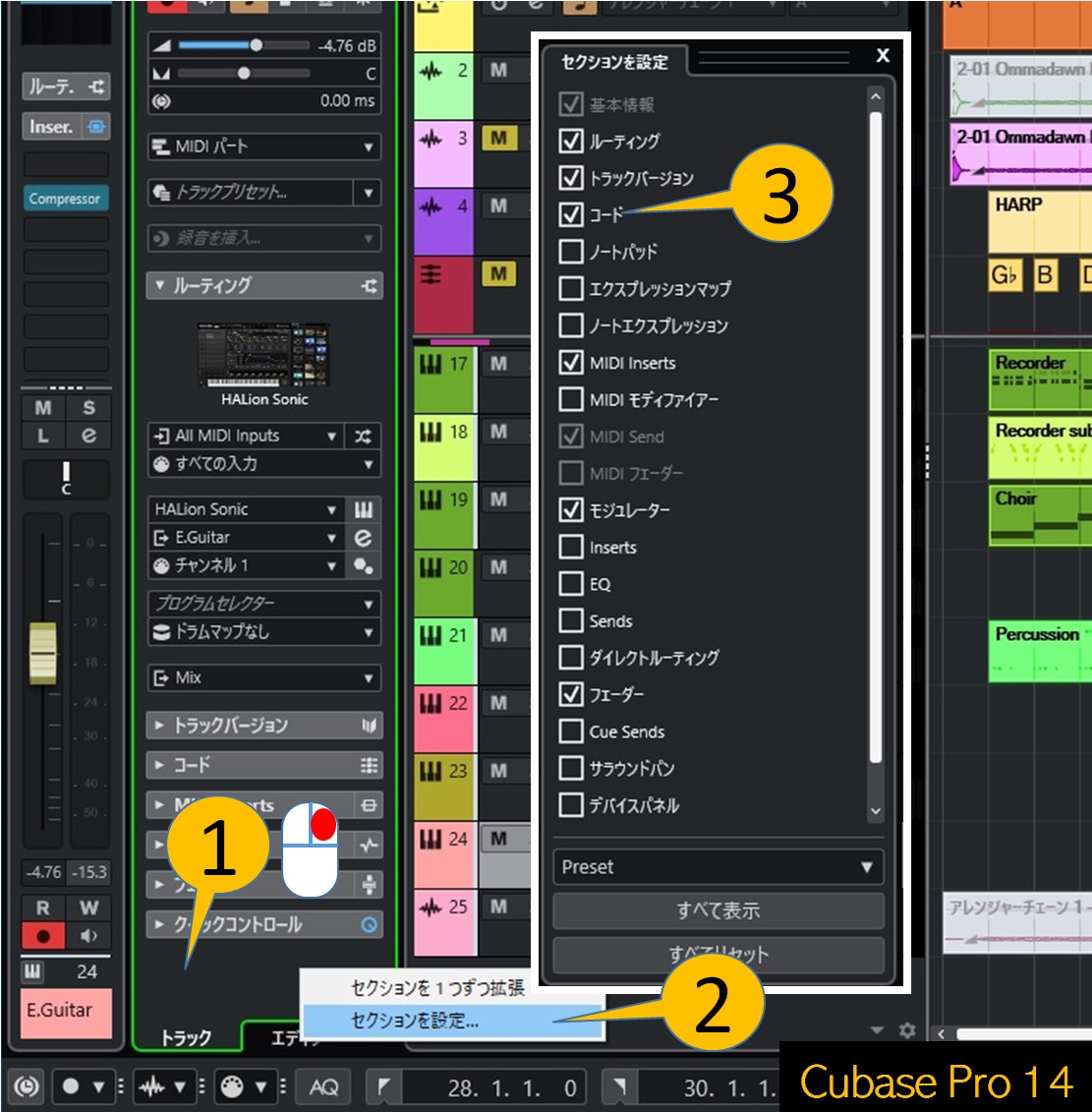The height and width of the screenshot is (1112, 1092).
Task: Click the audio waveform icon of track 3
Action: click(431, 139)
